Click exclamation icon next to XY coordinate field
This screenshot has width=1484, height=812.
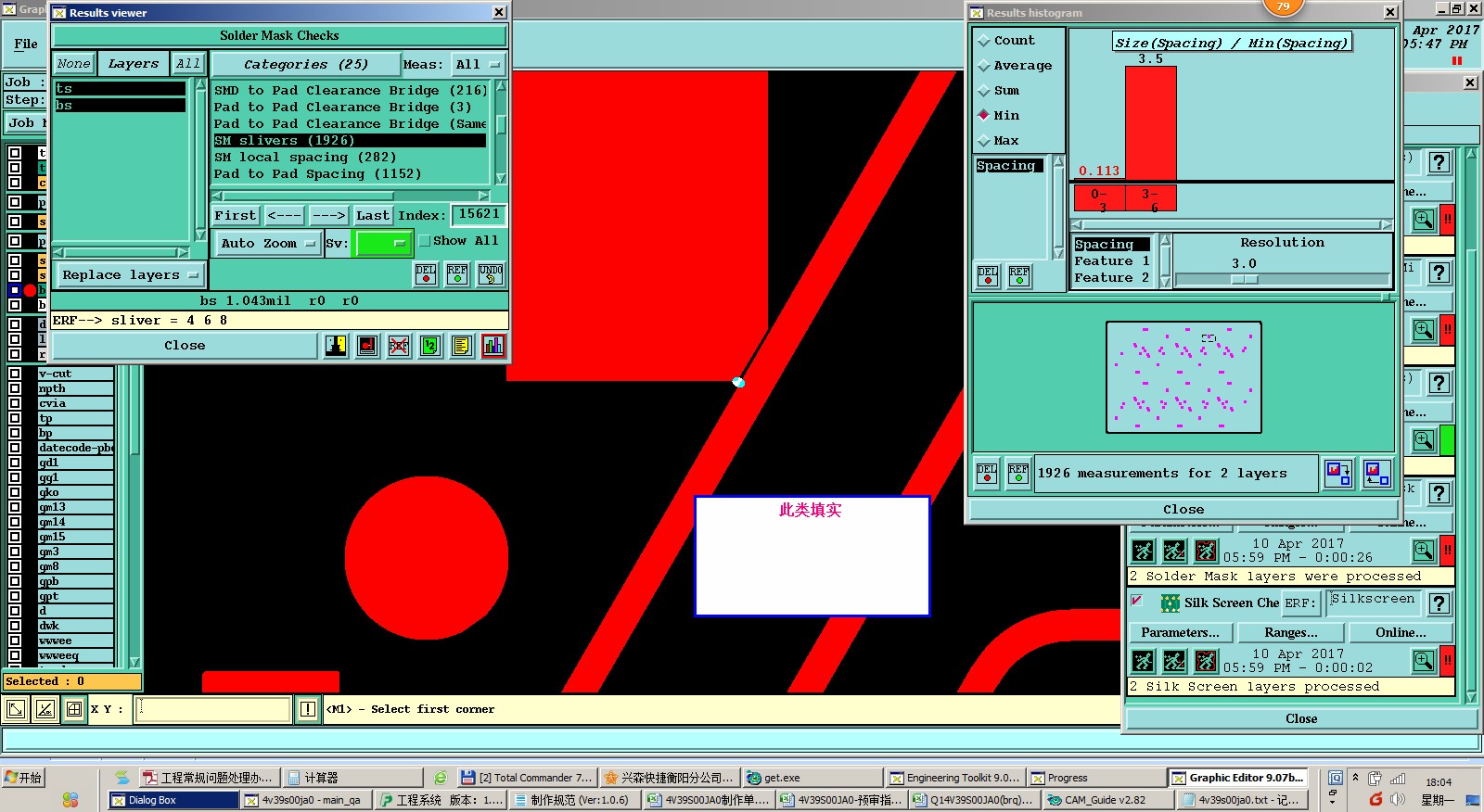(308, 710)
